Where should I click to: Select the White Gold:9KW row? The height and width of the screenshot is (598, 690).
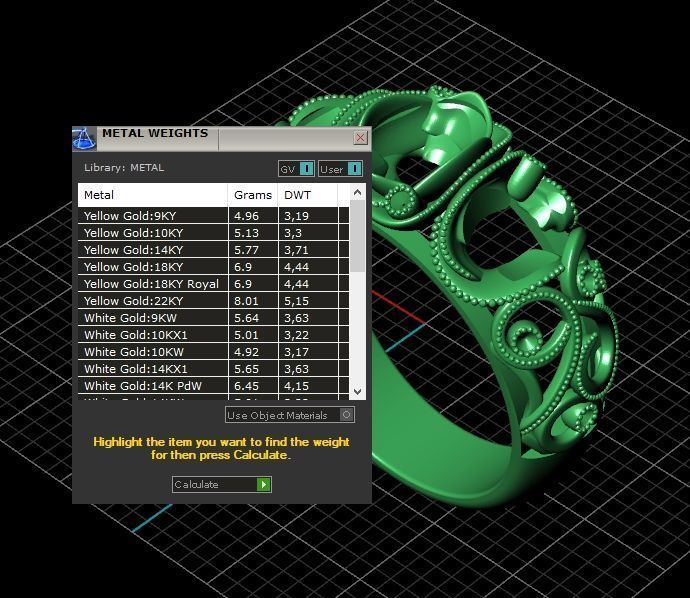coord(213,318)
